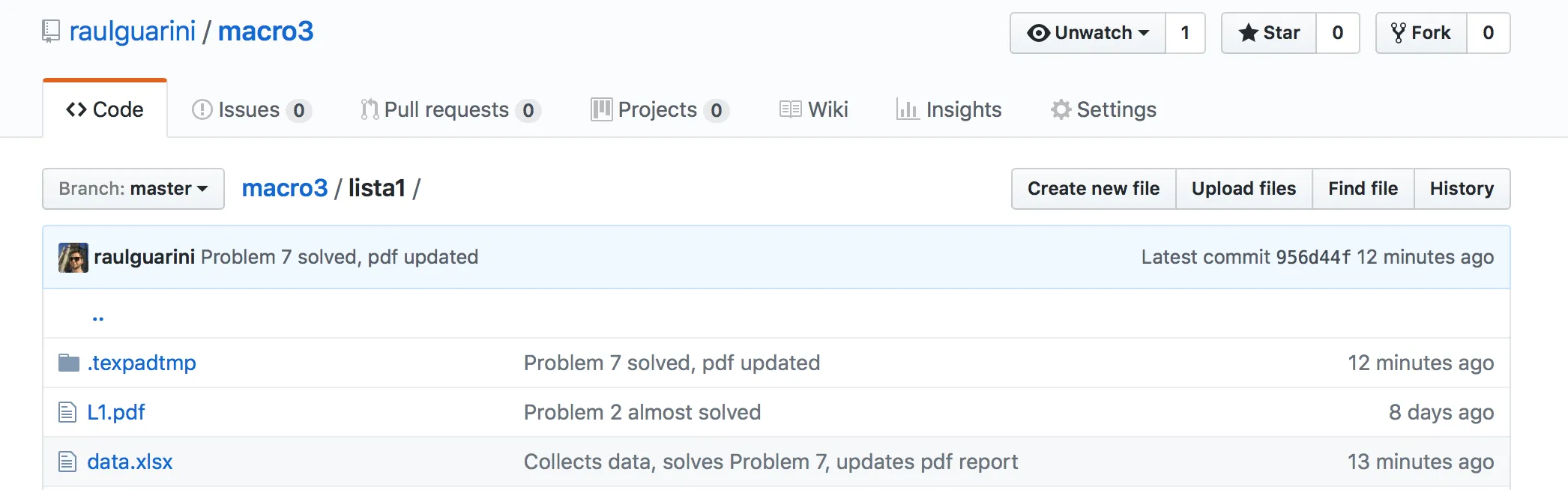Click Create new file button
The width and height of the screenshot is (1568, 490).
(1094, 189)
